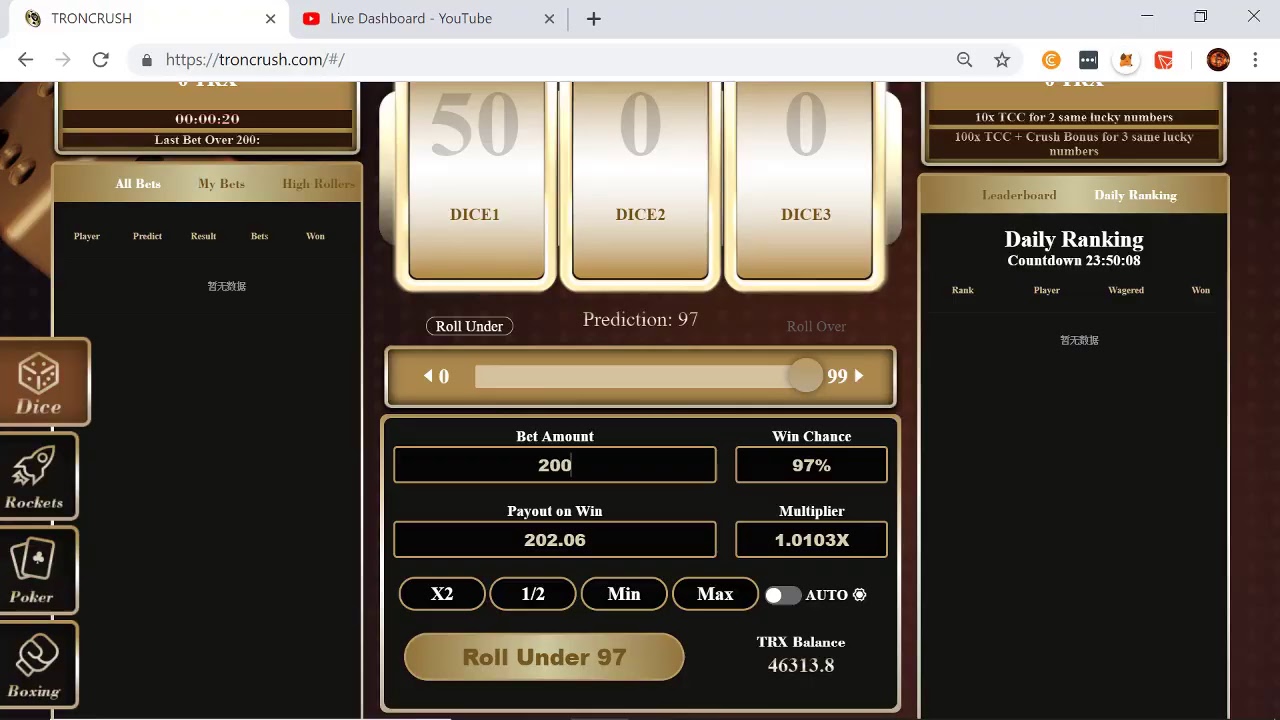The image size is (1280, 720).
Task: Open the Rockets game from sidebar
Action: coord(37,477)
